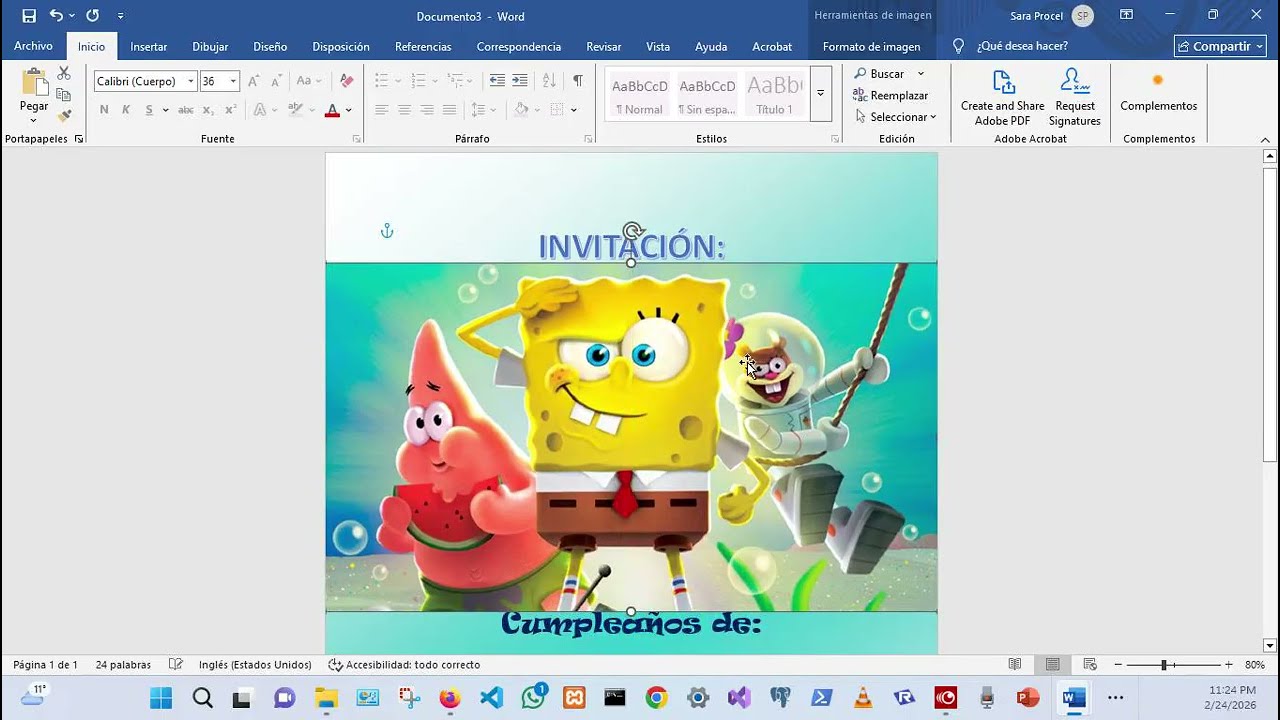Image resolution: width=1280 pixels, height=720 pixels.
Task: Click the rotation handle above the image
Action: click(x=631, y=232)
